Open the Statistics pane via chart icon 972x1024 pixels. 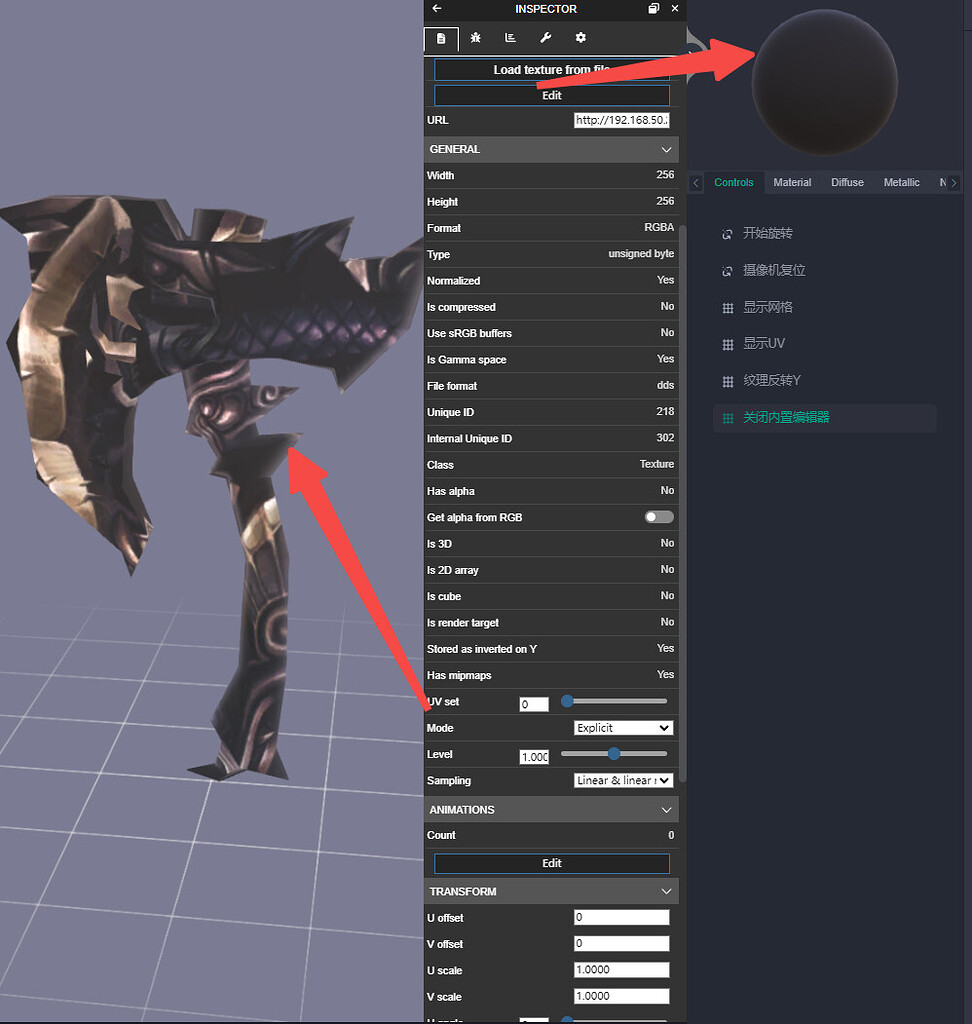511,38
